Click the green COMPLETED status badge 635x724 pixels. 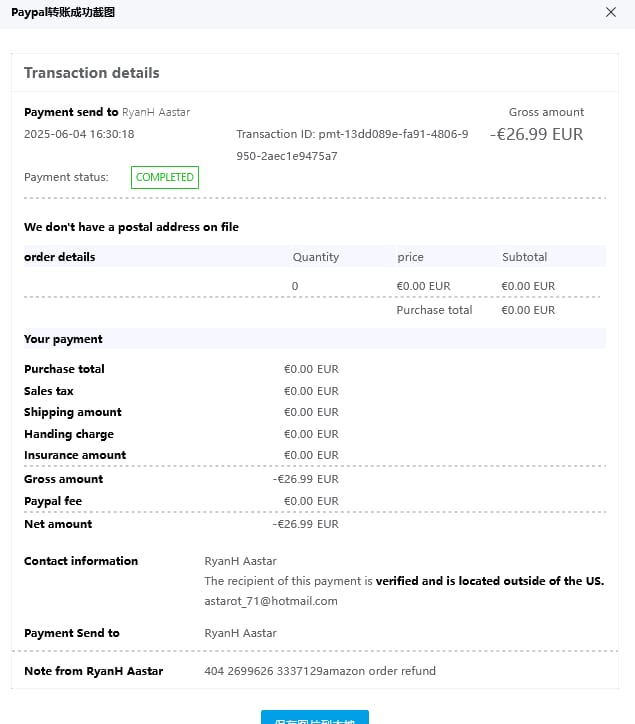[x=165, y=177]
